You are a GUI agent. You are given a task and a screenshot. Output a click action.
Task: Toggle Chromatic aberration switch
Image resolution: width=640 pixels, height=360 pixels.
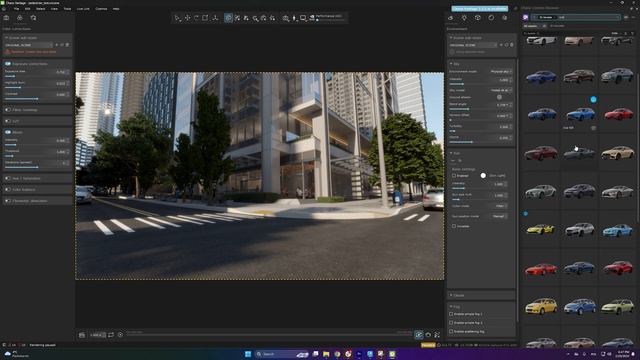8,201
